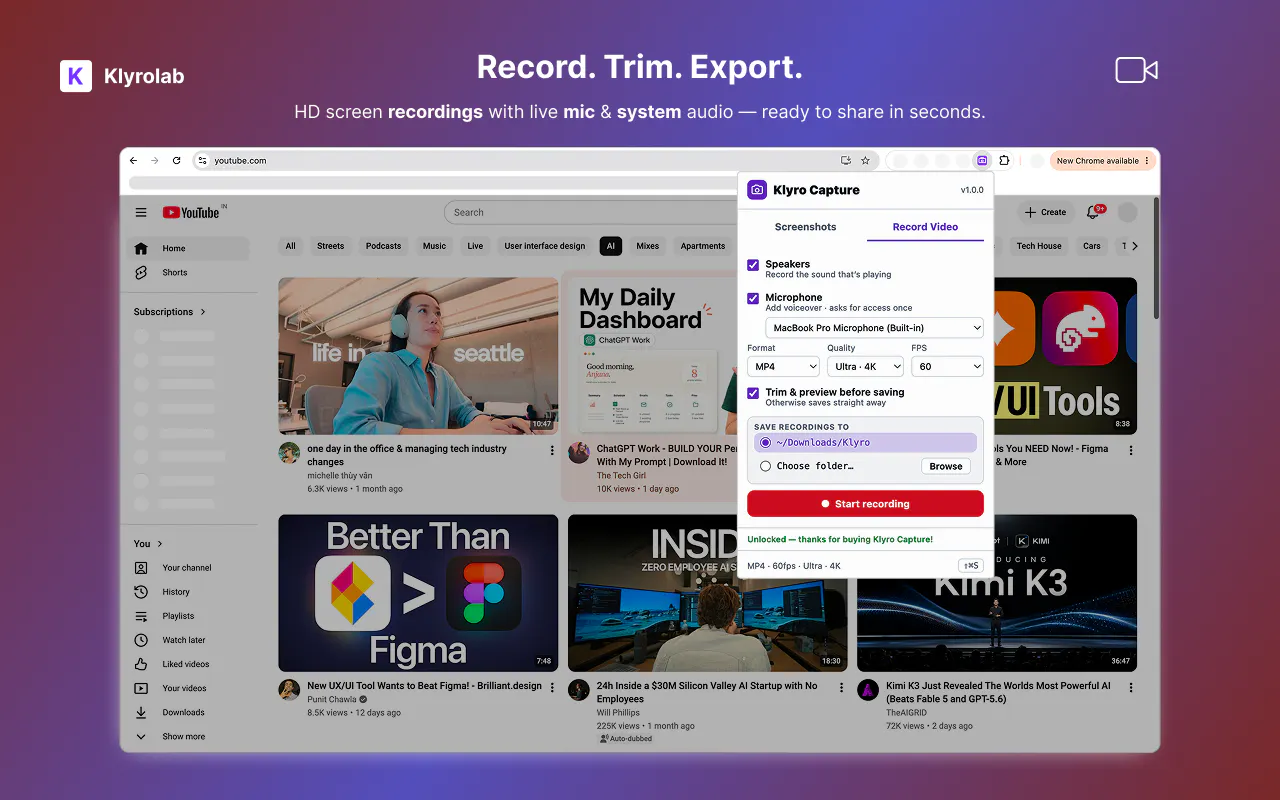
Task: Expand Show more in the sidebar
Action: point(185,736)
